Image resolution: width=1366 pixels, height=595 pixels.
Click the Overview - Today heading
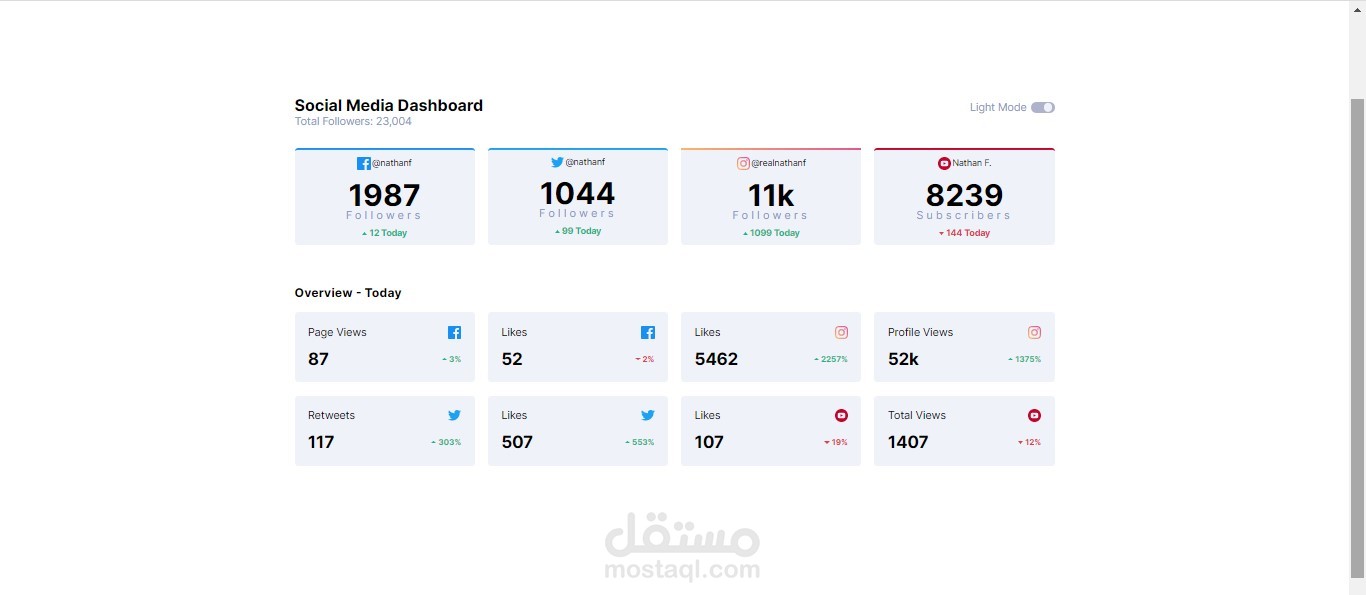point(348,292)
